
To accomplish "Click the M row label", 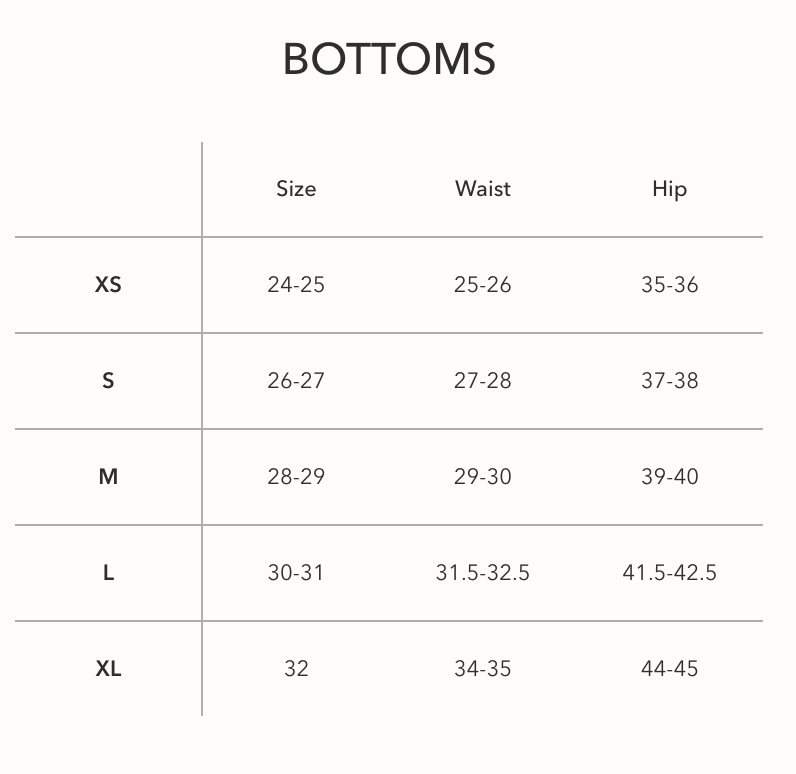I will pyautogui.click(x=108, y=477).
